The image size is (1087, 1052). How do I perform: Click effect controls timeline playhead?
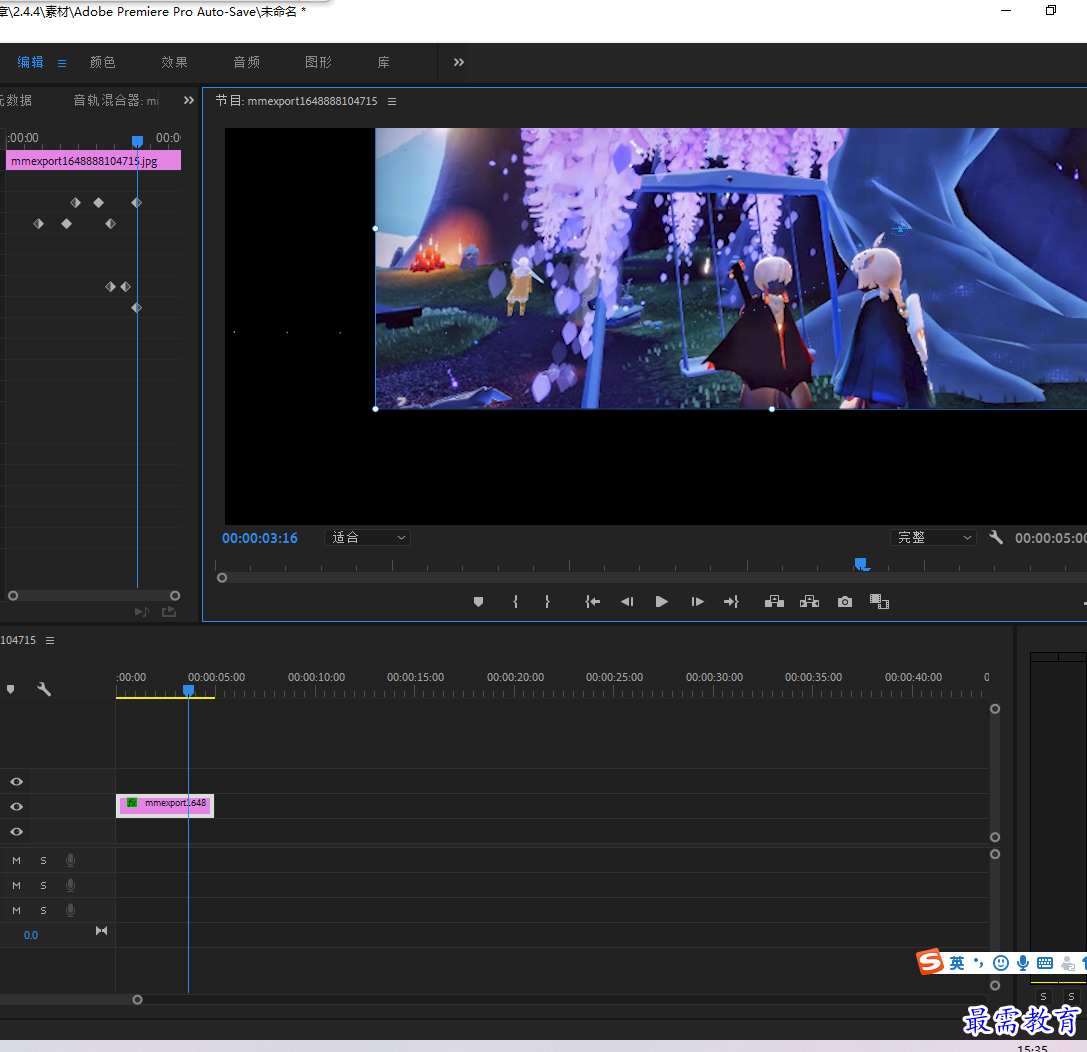137,141
